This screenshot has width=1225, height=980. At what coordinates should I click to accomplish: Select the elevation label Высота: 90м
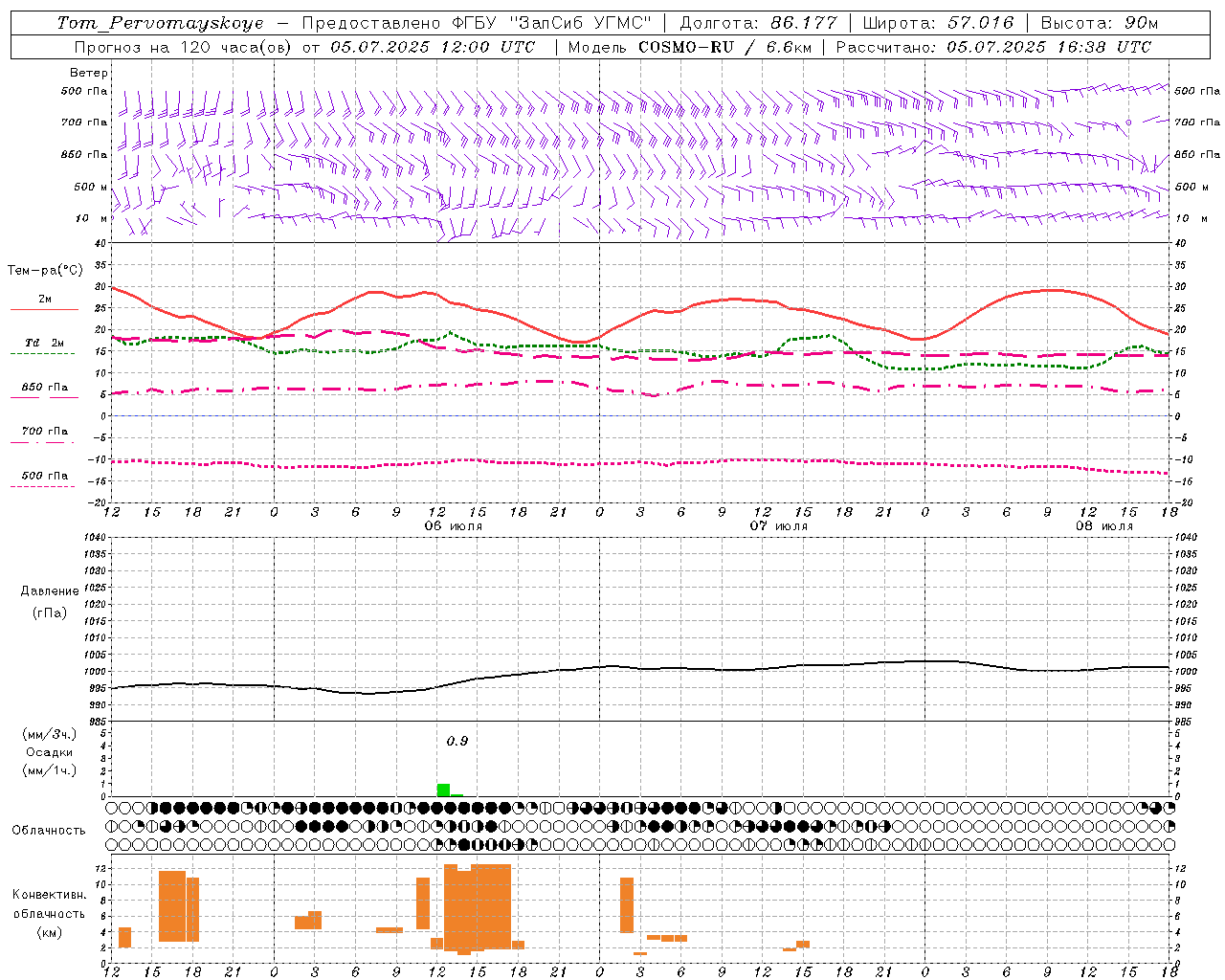click(x=1099, y=23)
